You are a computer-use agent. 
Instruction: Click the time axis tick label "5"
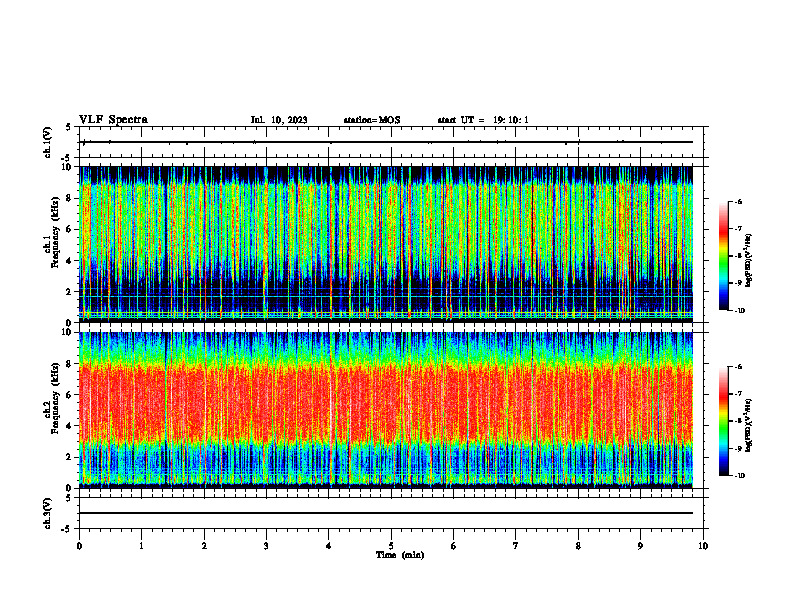coord(391,546)
